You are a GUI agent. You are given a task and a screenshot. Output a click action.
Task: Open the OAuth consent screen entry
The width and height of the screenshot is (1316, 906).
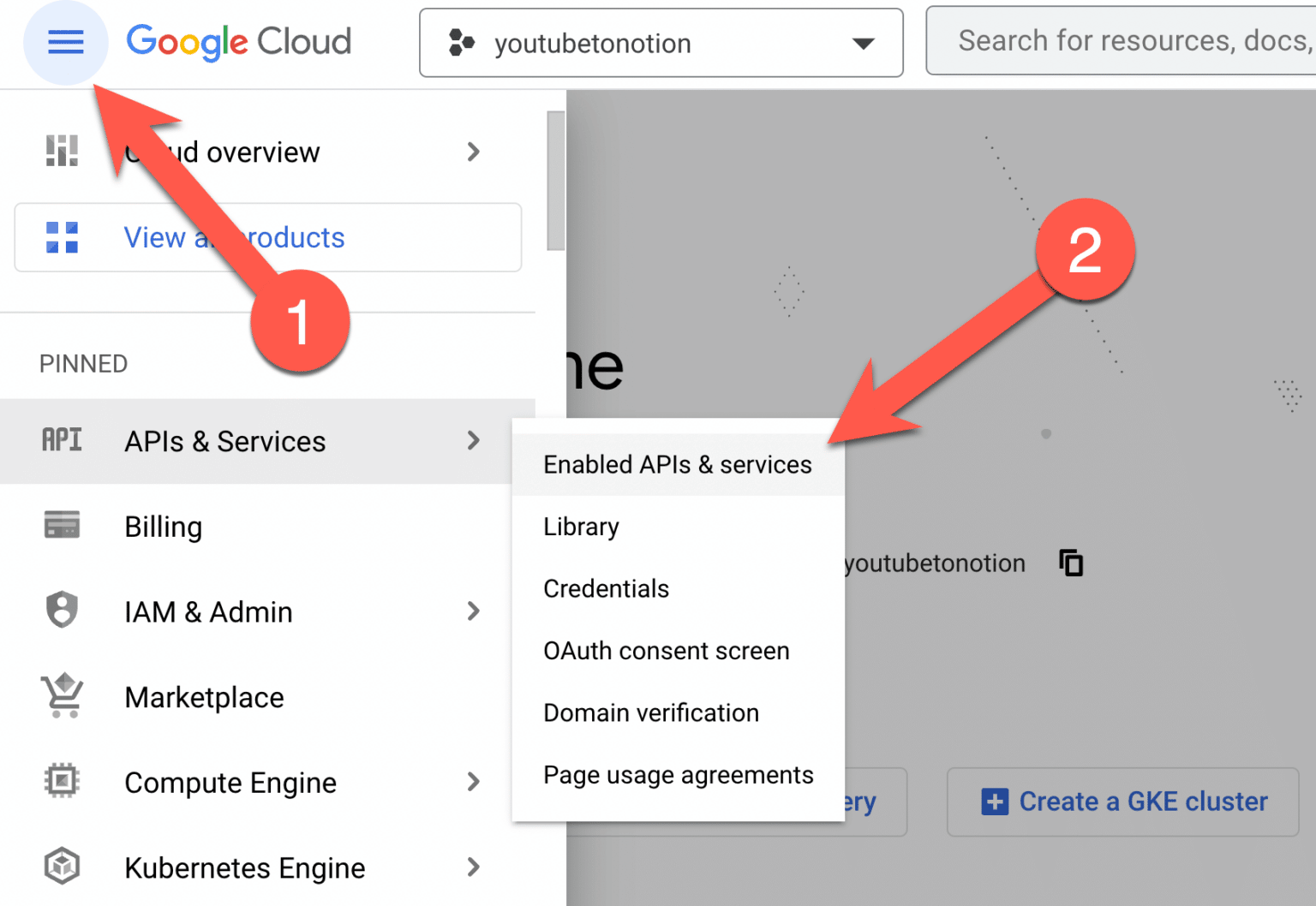[666, 651]
